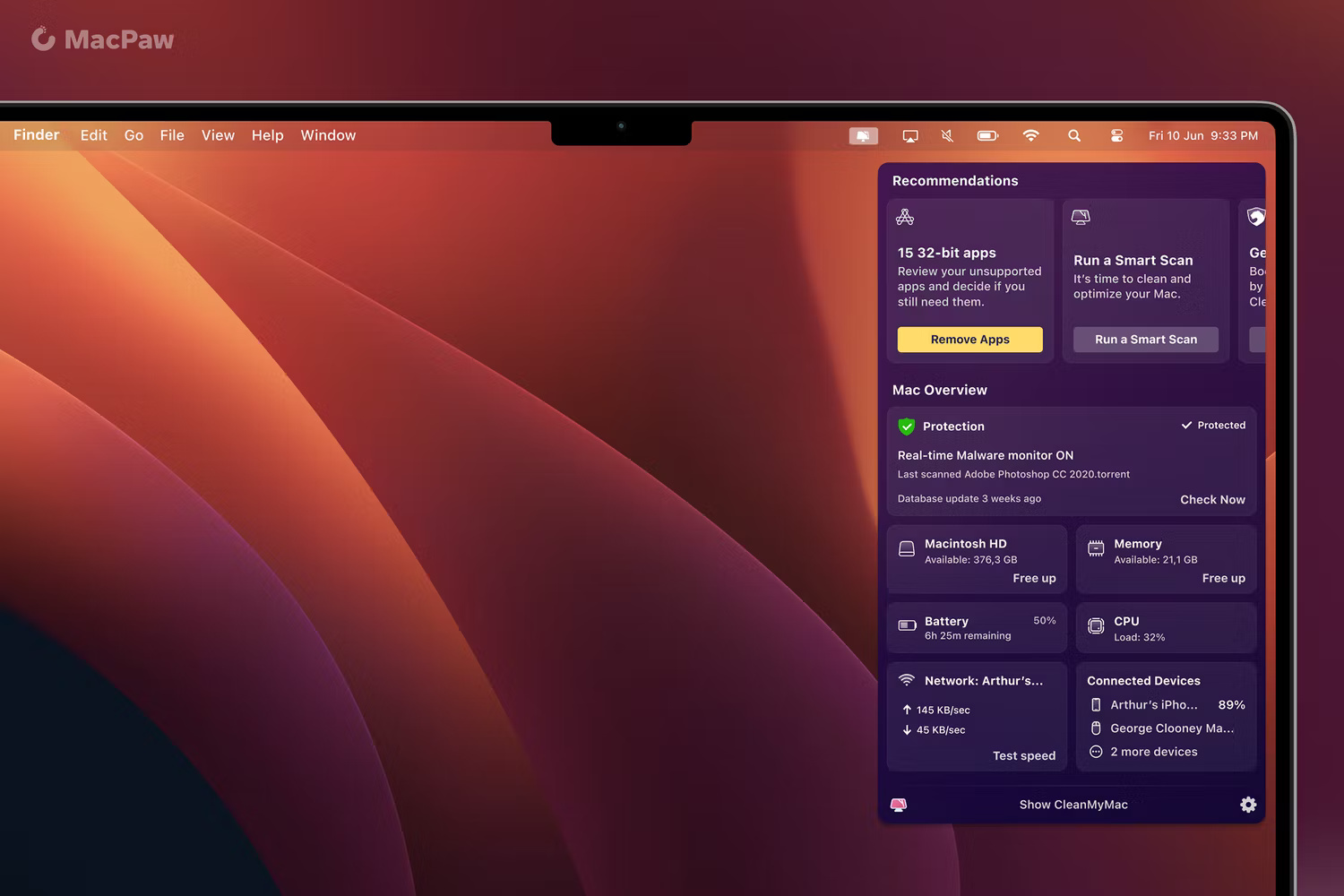Screen dimensions: 1344x896
Task: Open Control Center from the menu bar
Action: [1116, 135]
